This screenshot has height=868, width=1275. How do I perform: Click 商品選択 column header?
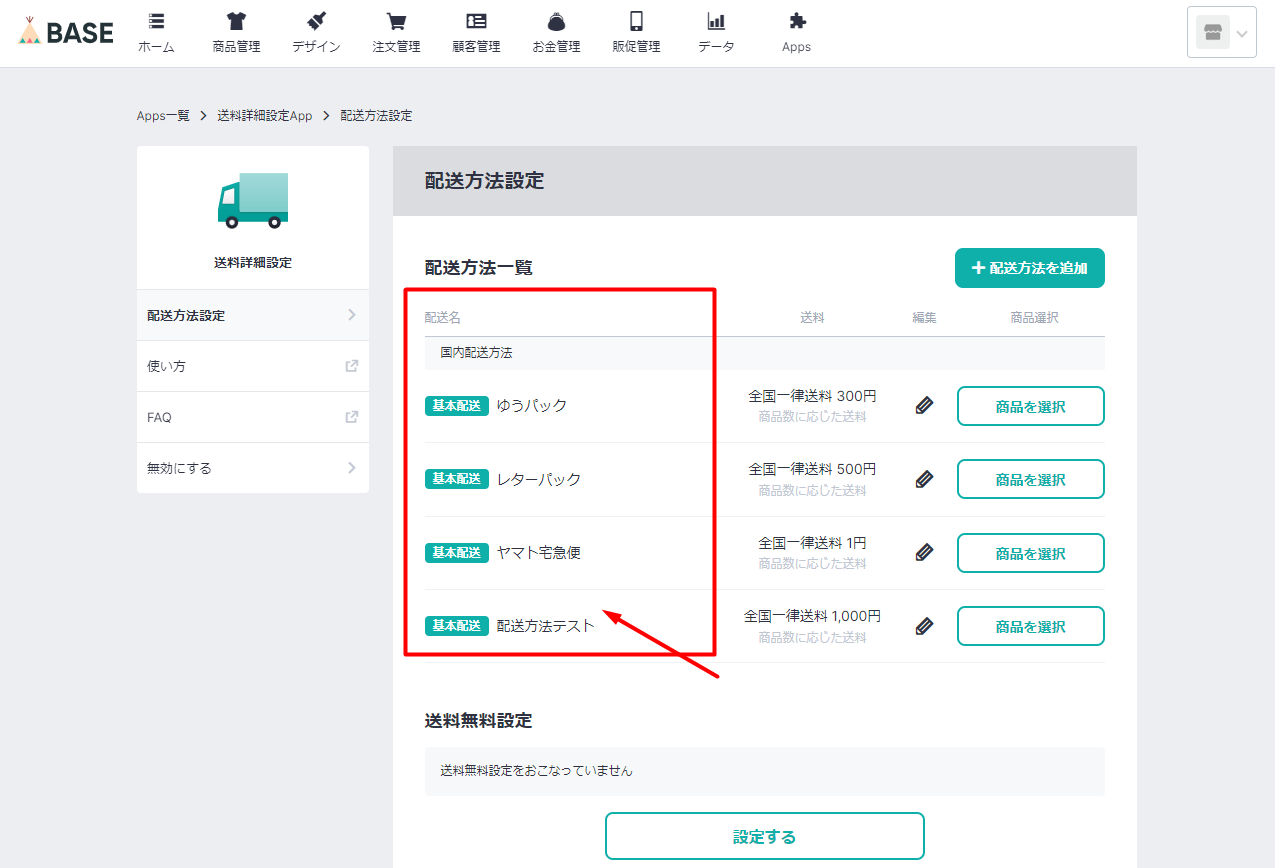pyautogui.click(x=1034, y=318)
